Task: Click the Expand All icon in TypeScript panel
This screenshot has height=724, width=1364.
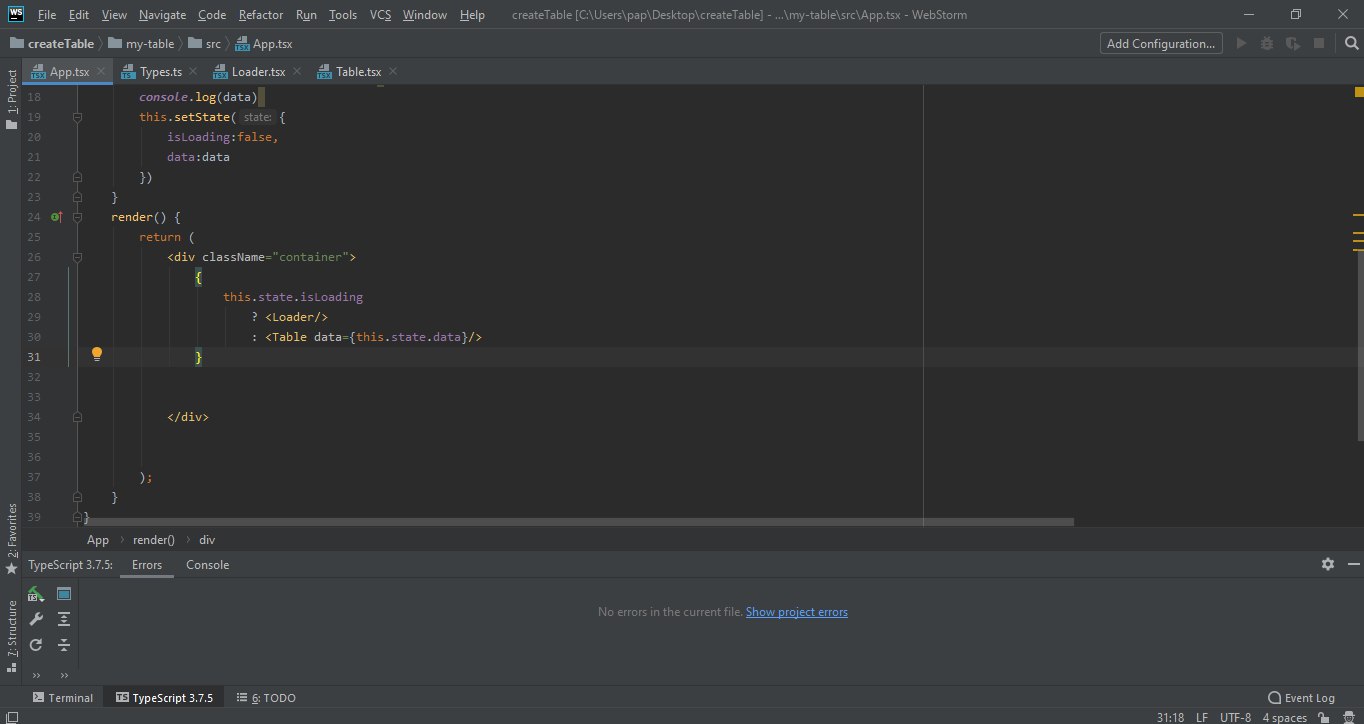Action: tap(64, 619)
